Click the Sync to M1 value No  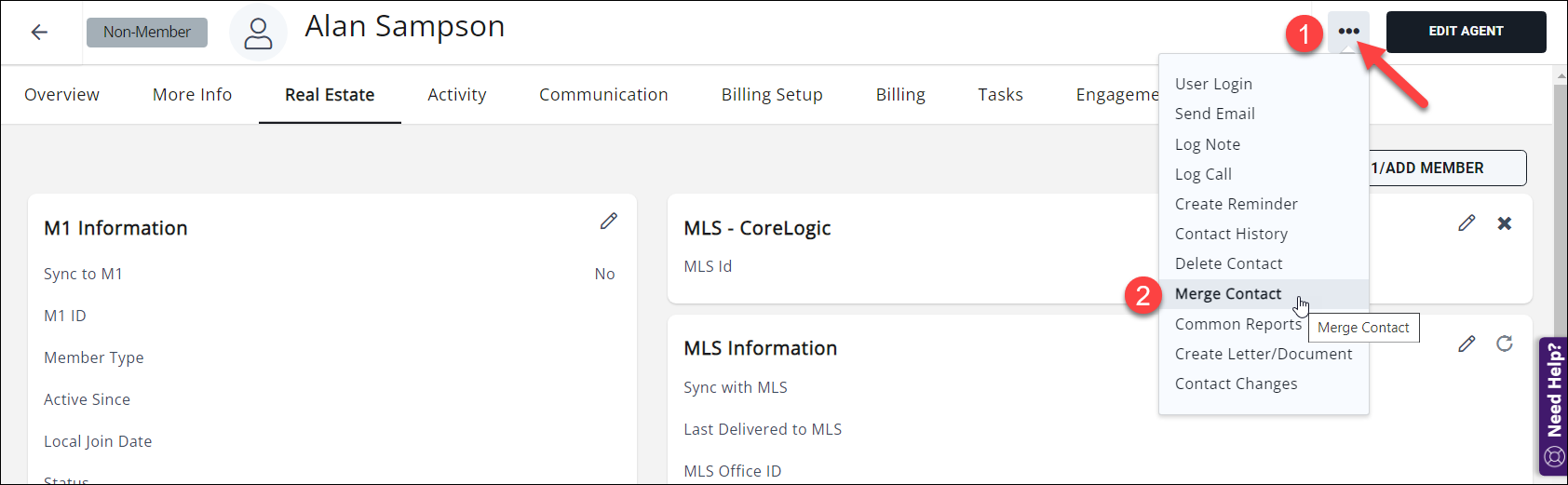pyautogui.click(x=605, y=274)
